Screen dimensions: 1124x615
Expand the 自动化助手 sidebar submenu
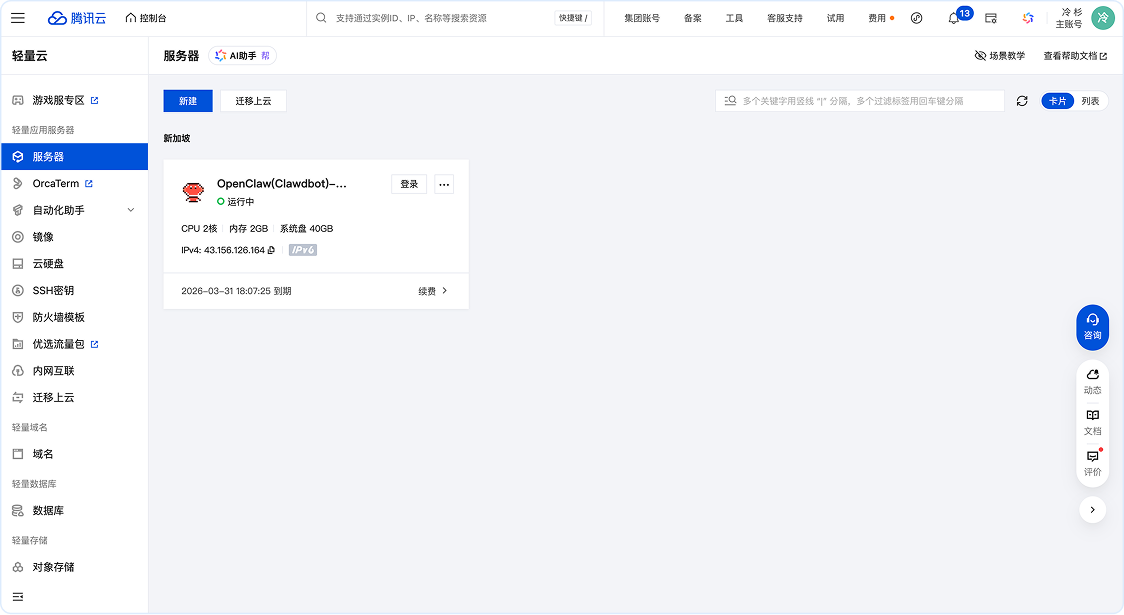(x=131, y=210)
